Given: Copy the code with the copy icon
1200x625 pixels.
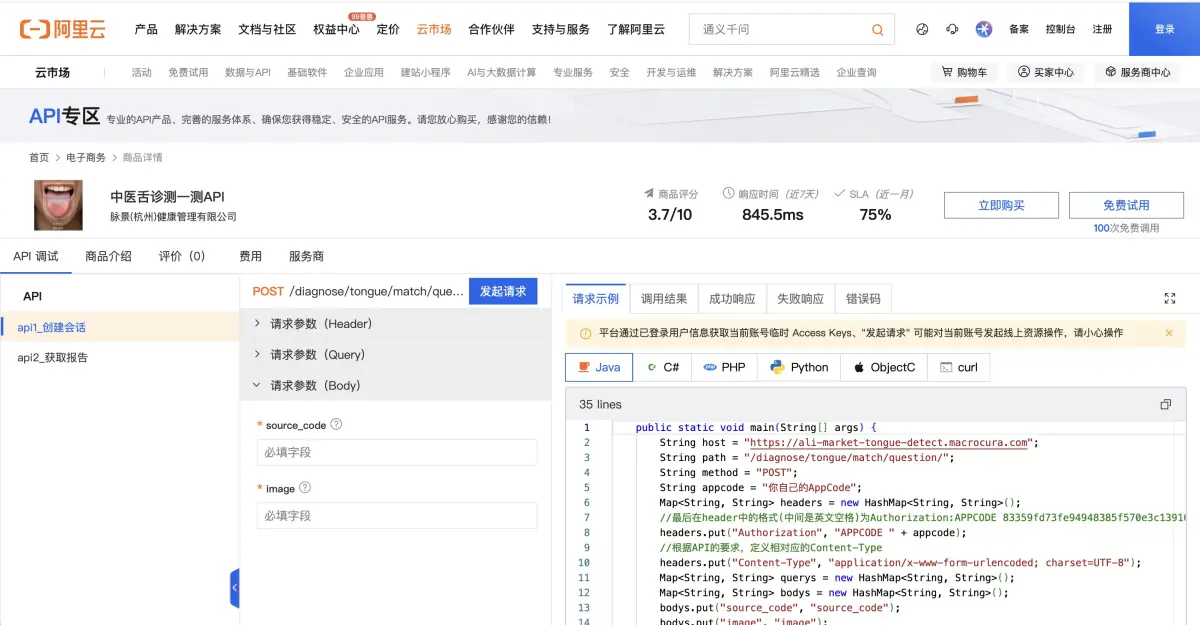Looking at the screenshot, I should 1165,404.
